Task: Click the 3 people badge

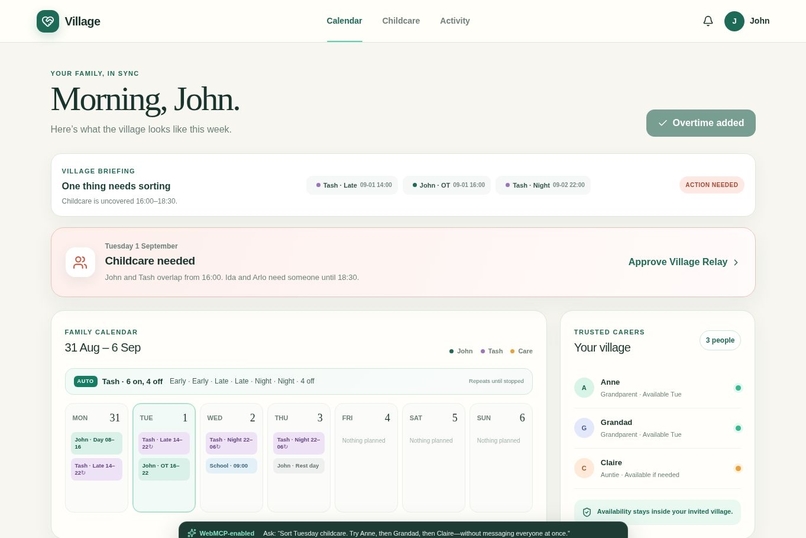Action: [x=720, y=340]
